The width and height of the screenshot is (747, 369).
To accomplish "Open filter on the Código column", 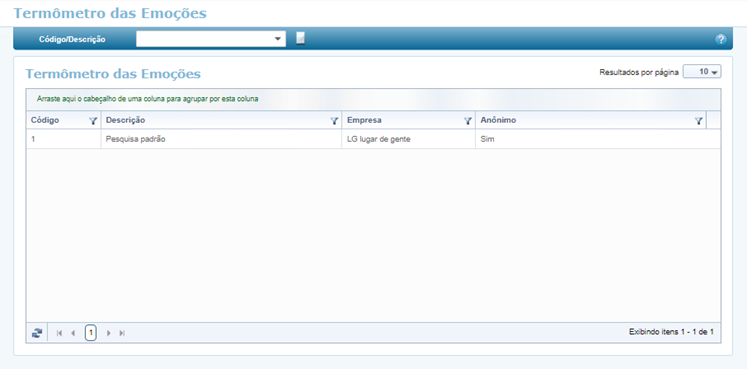I will point(93,121).
